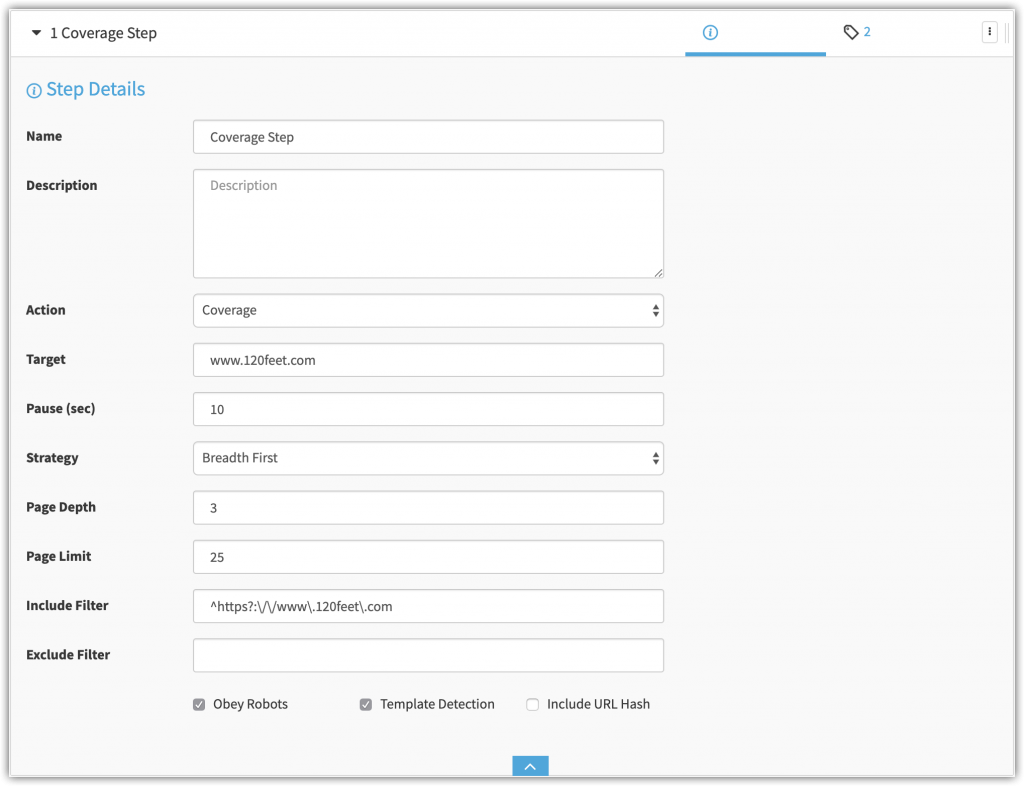Open the three-dot step options menu
Viewport: 1024px width, 786px height.
tap(989, 32)
